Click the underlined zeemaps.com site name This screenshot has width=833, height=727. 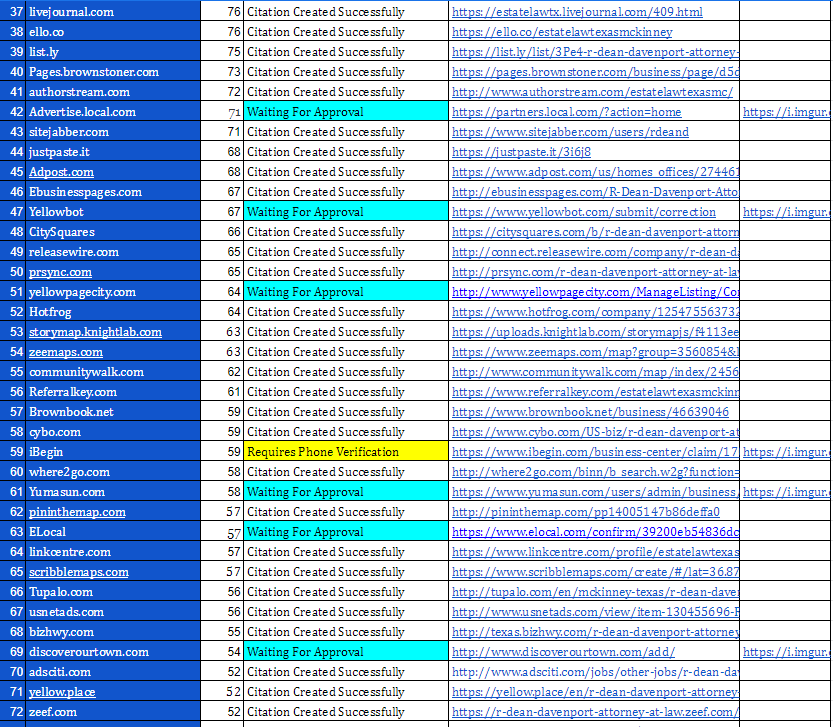65,352
